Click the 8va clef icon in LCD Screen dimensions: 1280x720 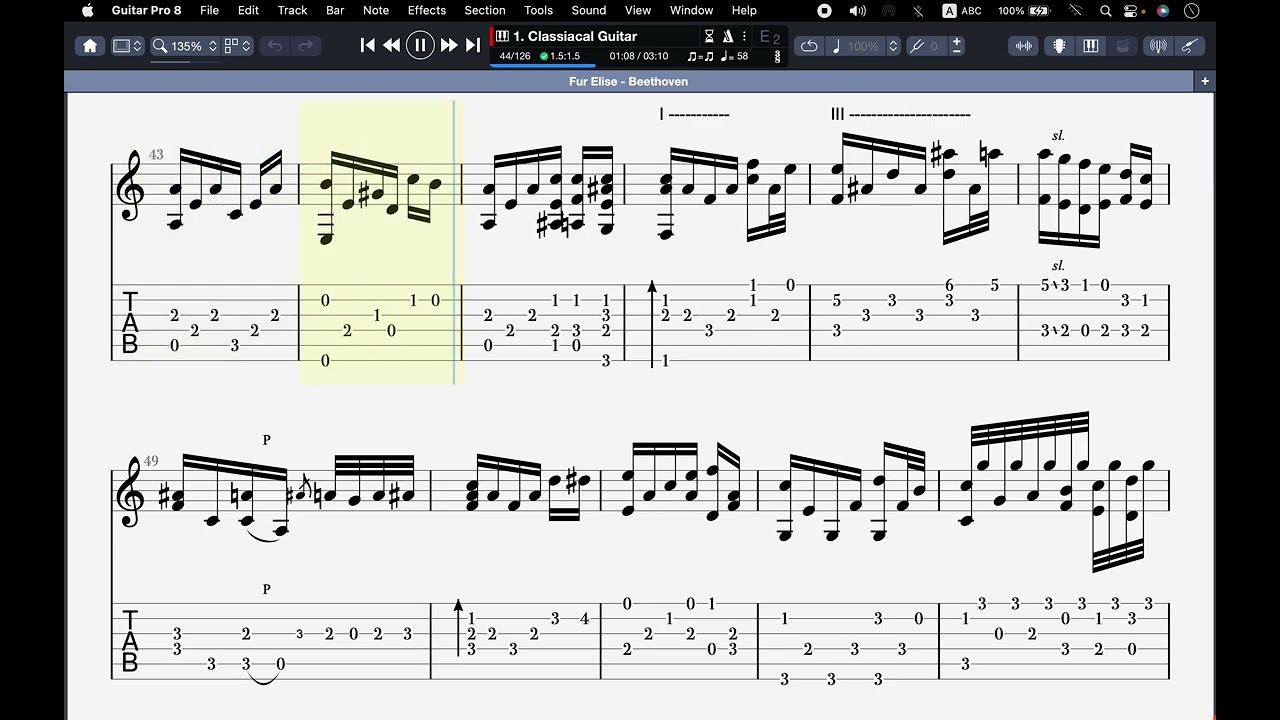pyautogui.click(x=778, y=57)
